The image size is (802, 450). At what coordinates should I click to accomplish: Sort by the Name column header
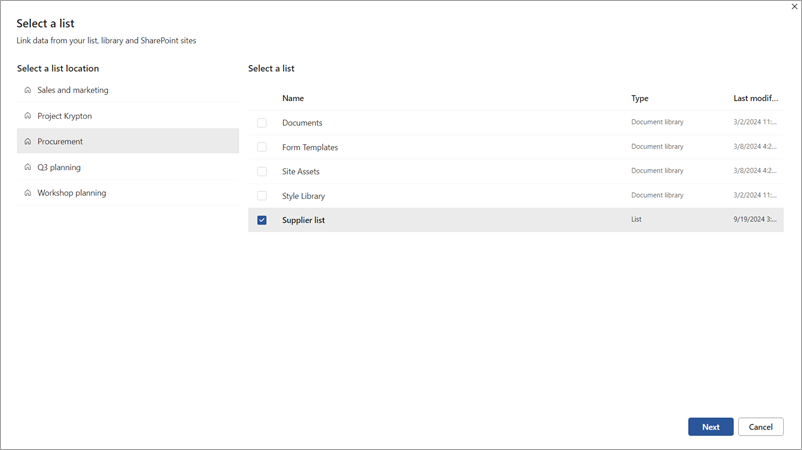tap(293, 98)
